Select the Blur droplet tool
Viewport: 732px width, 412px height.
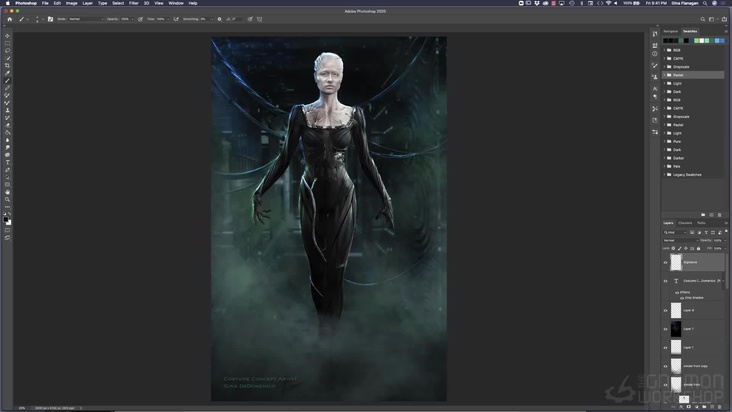click(x=7, y=140)
